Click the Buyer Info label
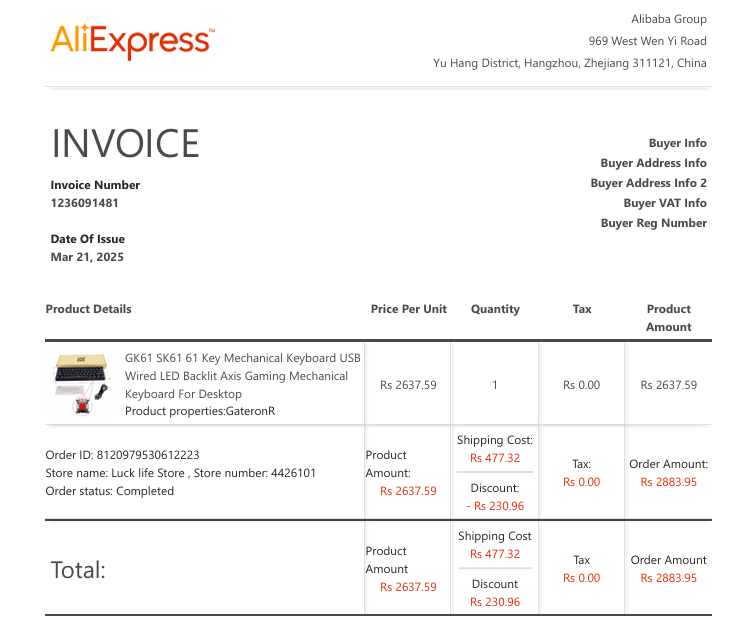The height and width of the screenshot is (634, 742). [677, 143]
